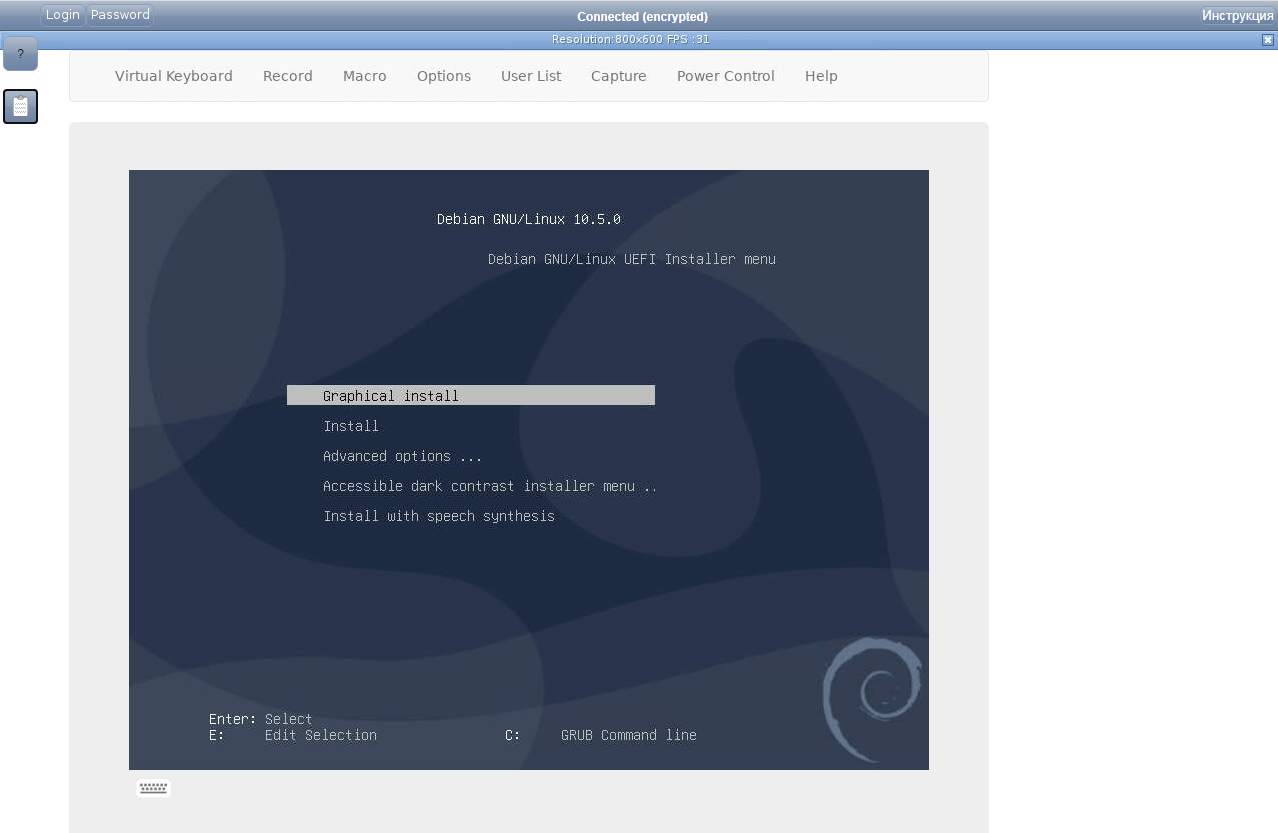Open the Инструкция link
Image resolution: width=1278 pixels, height=833 pixels.
(x=1238, y=16)
